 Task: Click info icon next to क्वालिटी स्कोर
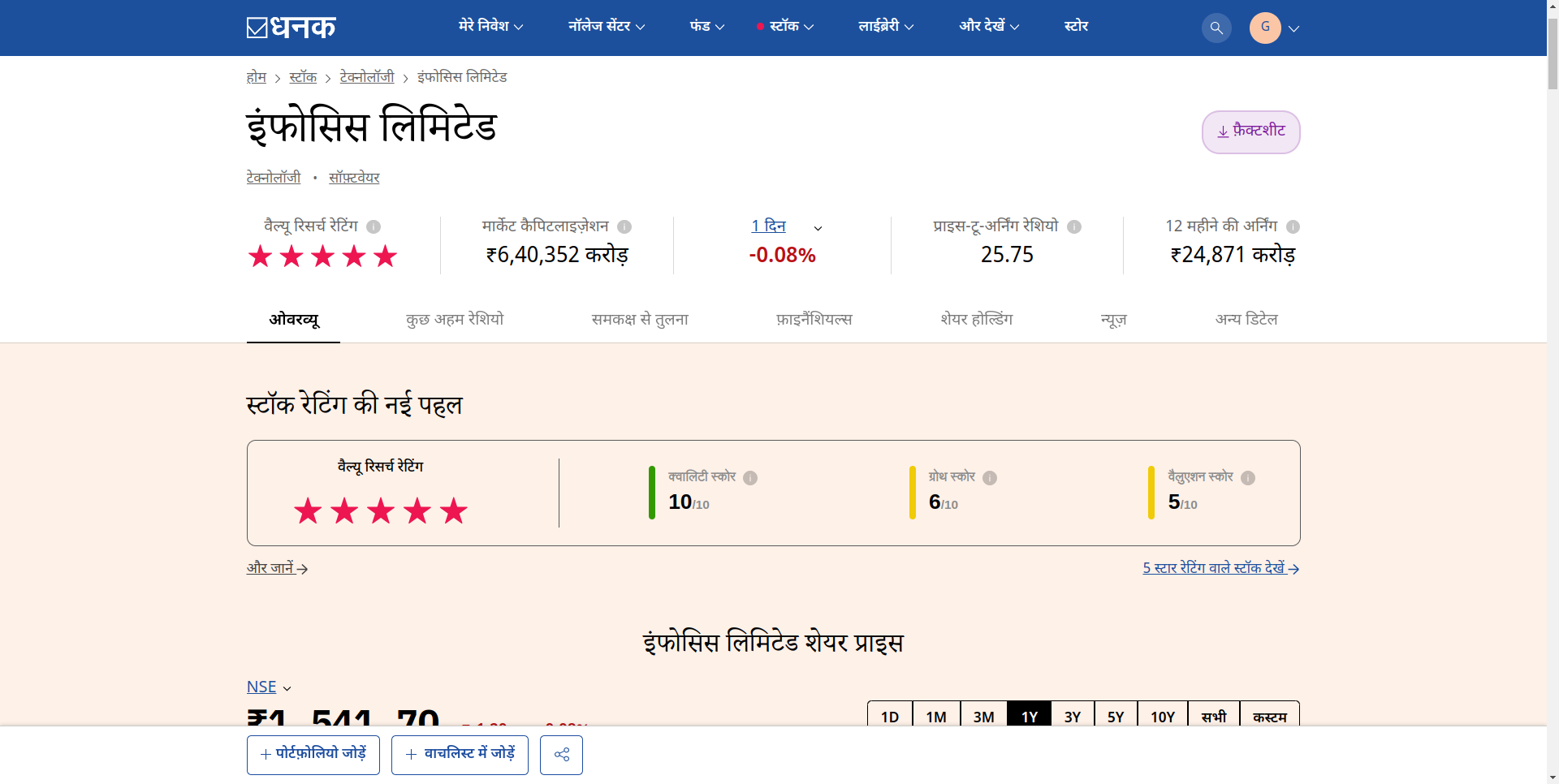click(749, 479)
